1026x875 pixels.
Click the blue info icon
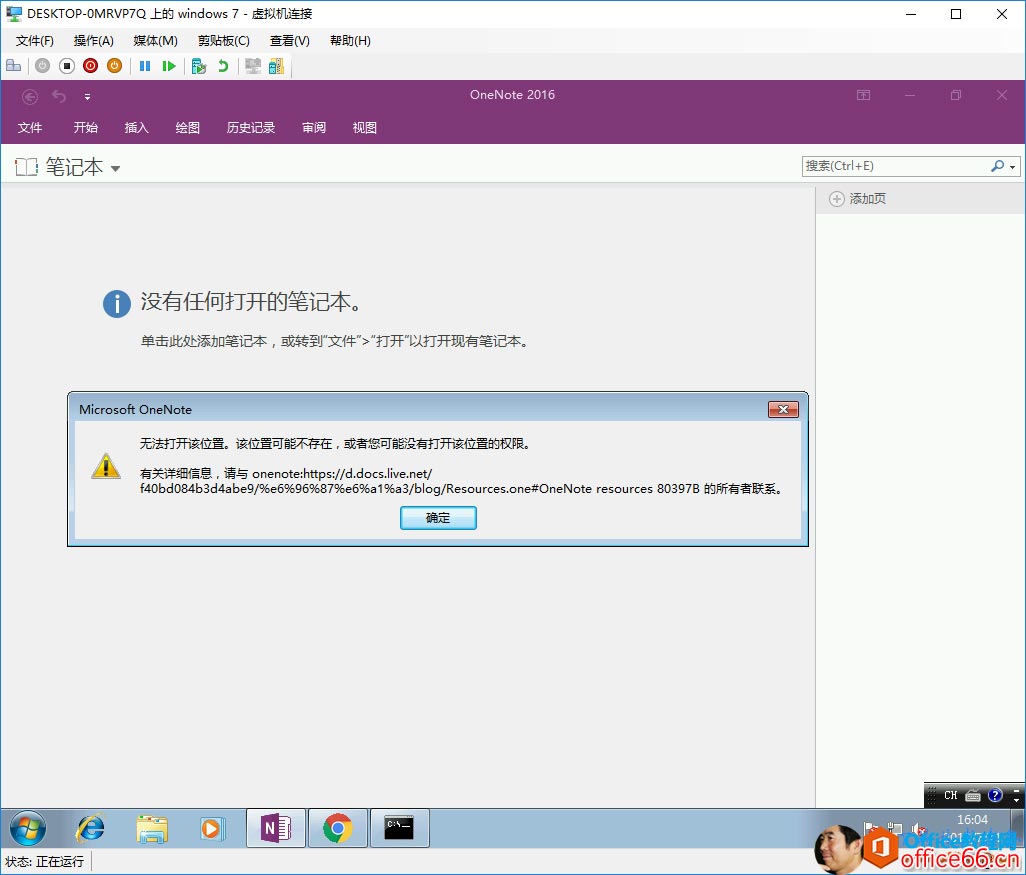[x=117, y=304]
